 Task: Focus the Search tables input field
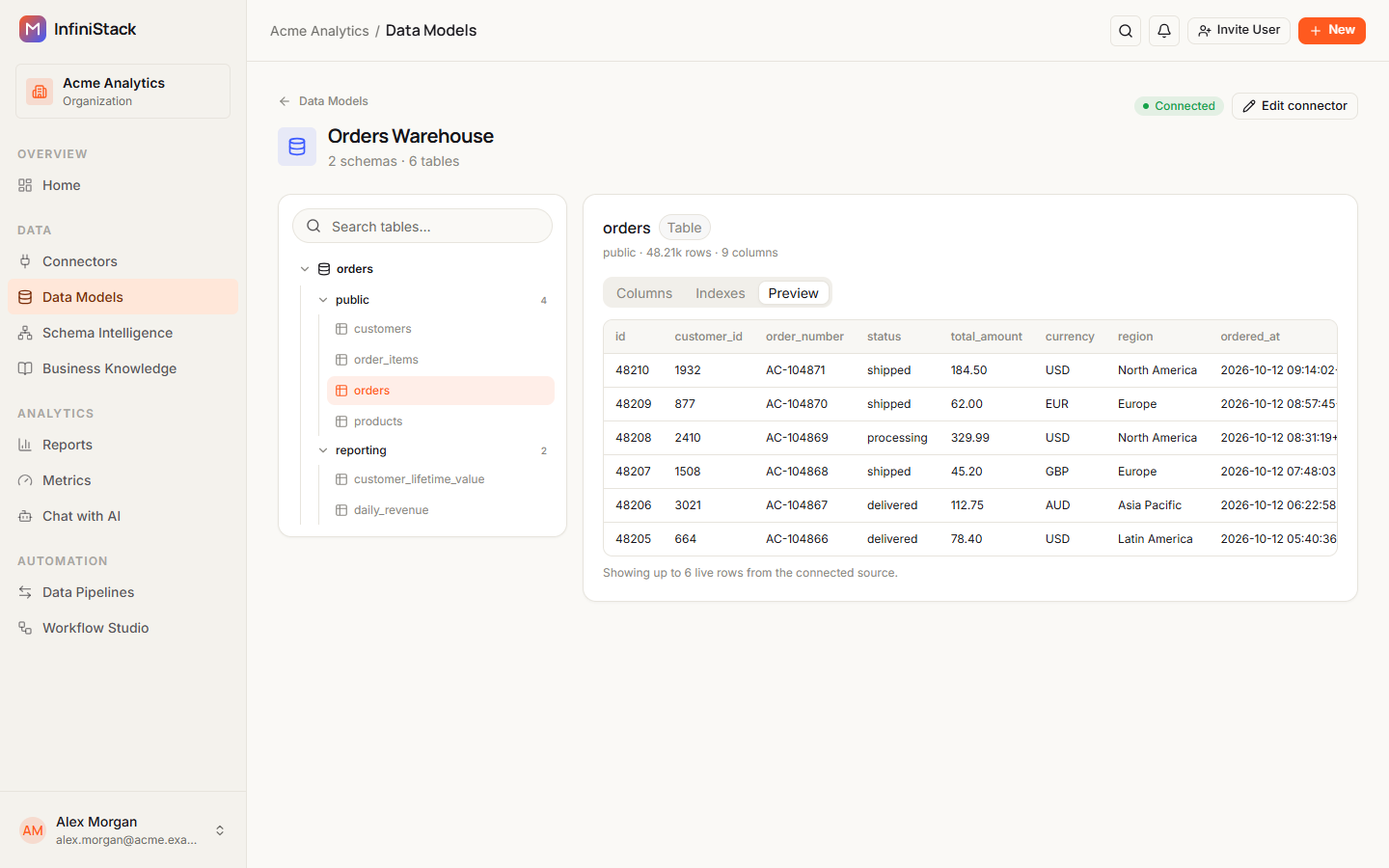pos(422,227)
